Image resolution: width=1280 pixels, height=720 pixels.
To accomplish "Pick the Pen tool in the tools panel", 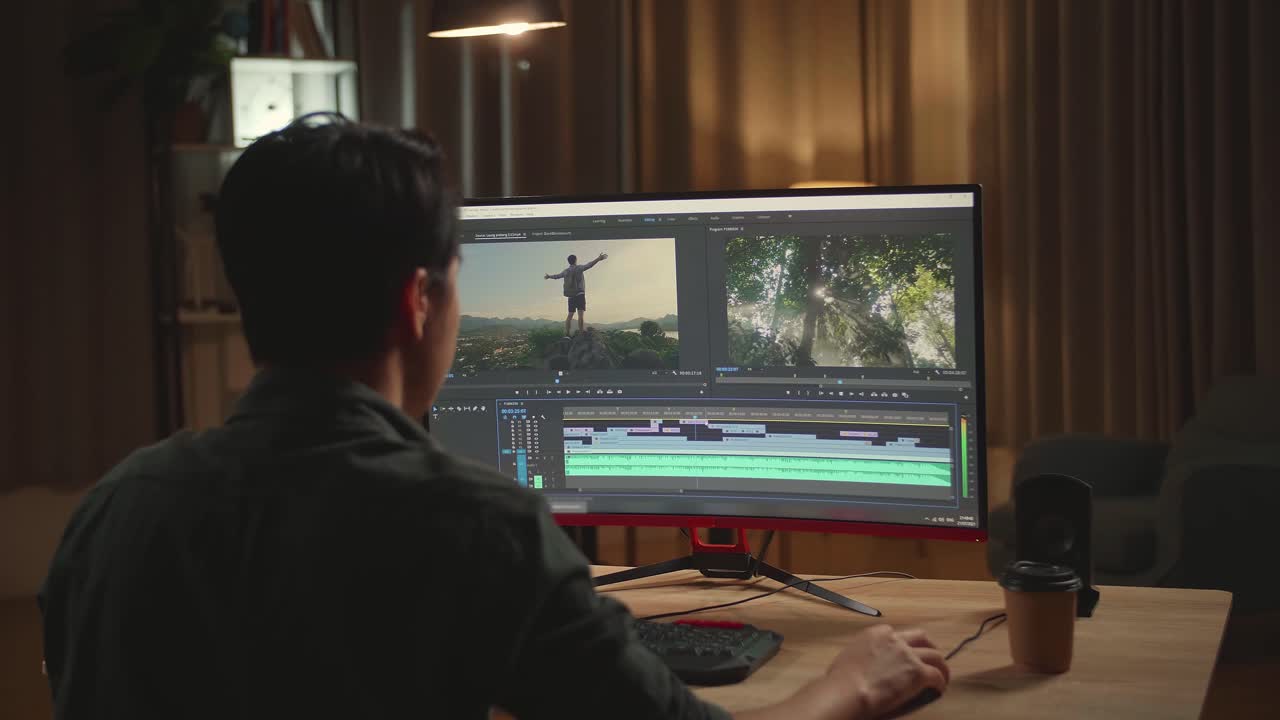I will point(475,409).
